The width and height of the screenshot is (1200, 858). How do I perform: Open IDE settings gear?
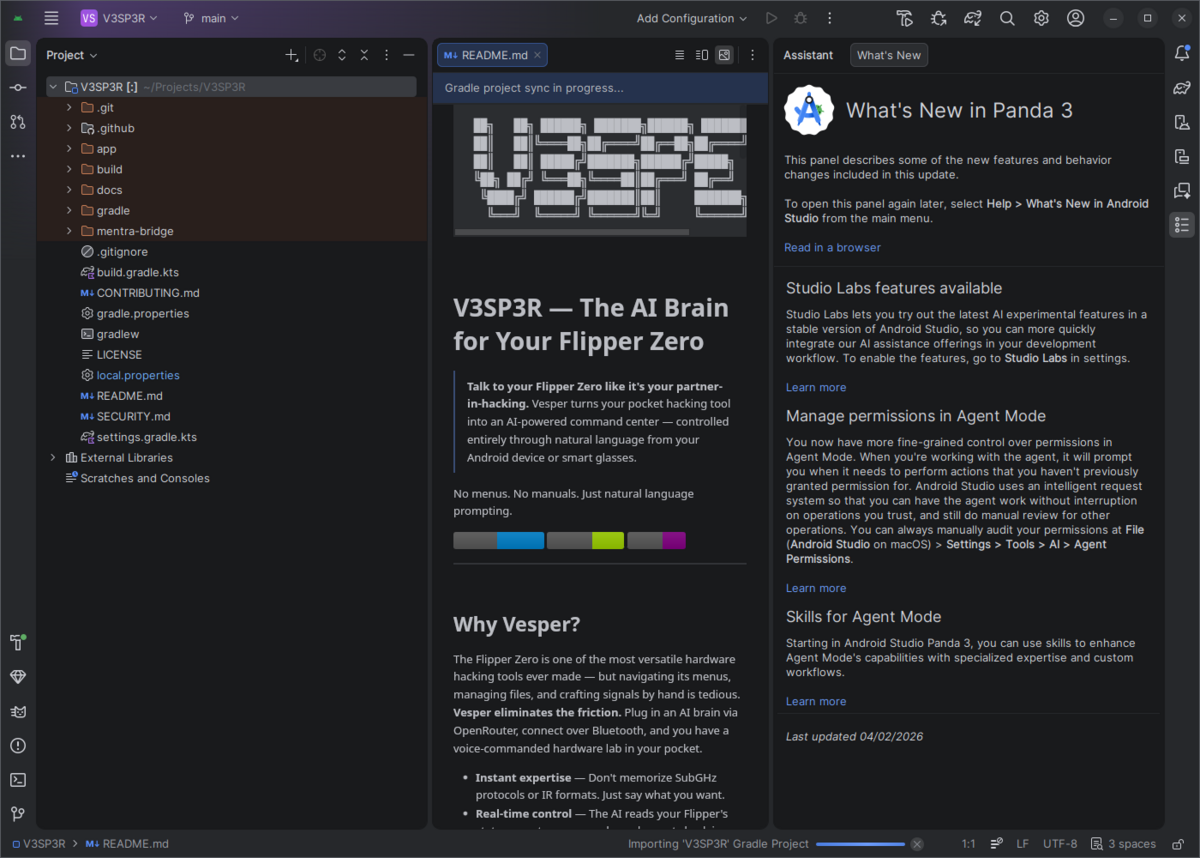pos(1041,18)
